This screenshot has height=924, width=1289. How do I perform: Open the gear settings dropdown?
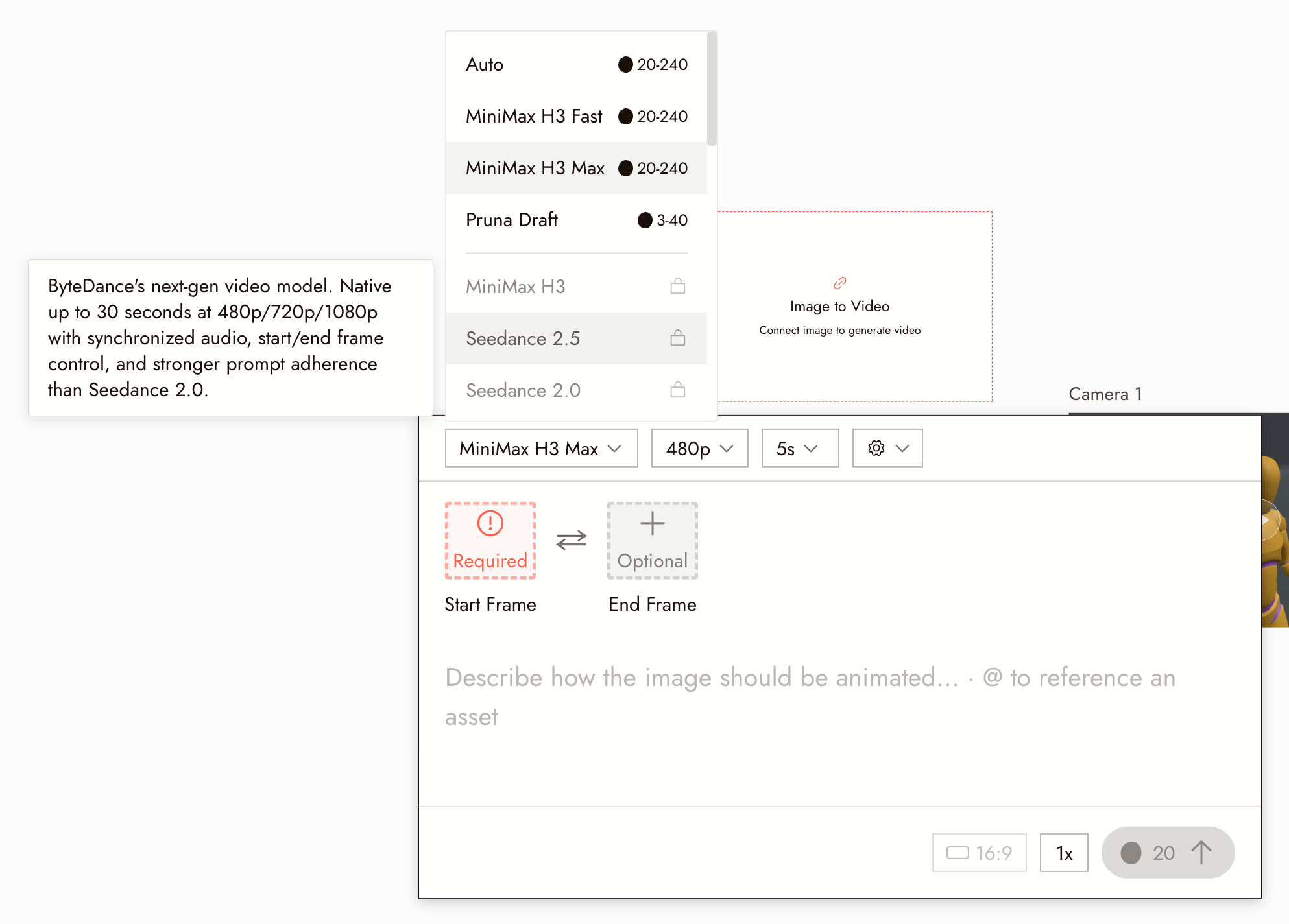click(x=887, y=448)
